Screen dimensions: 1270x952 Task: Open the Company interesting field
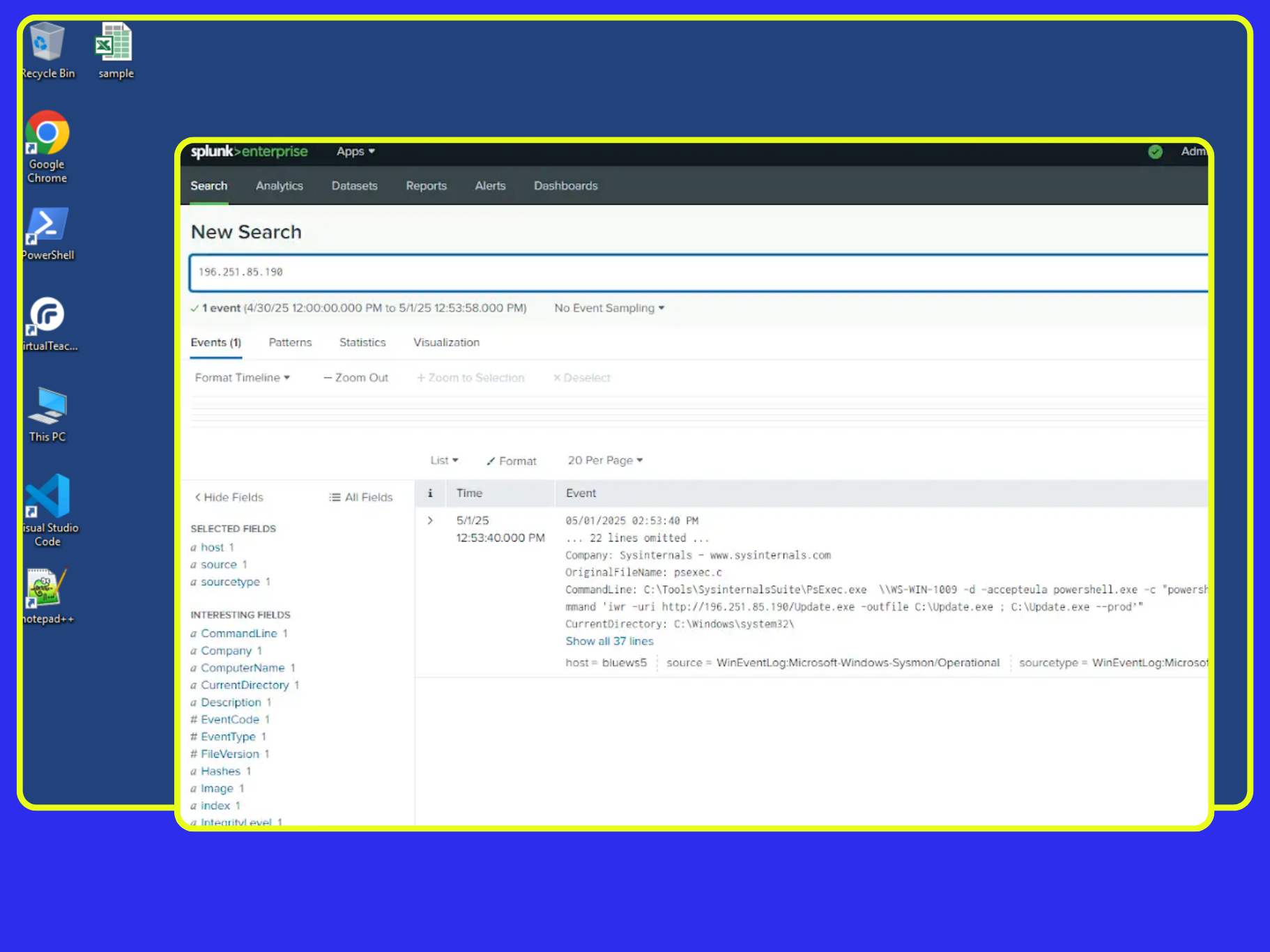click(227, 650)
